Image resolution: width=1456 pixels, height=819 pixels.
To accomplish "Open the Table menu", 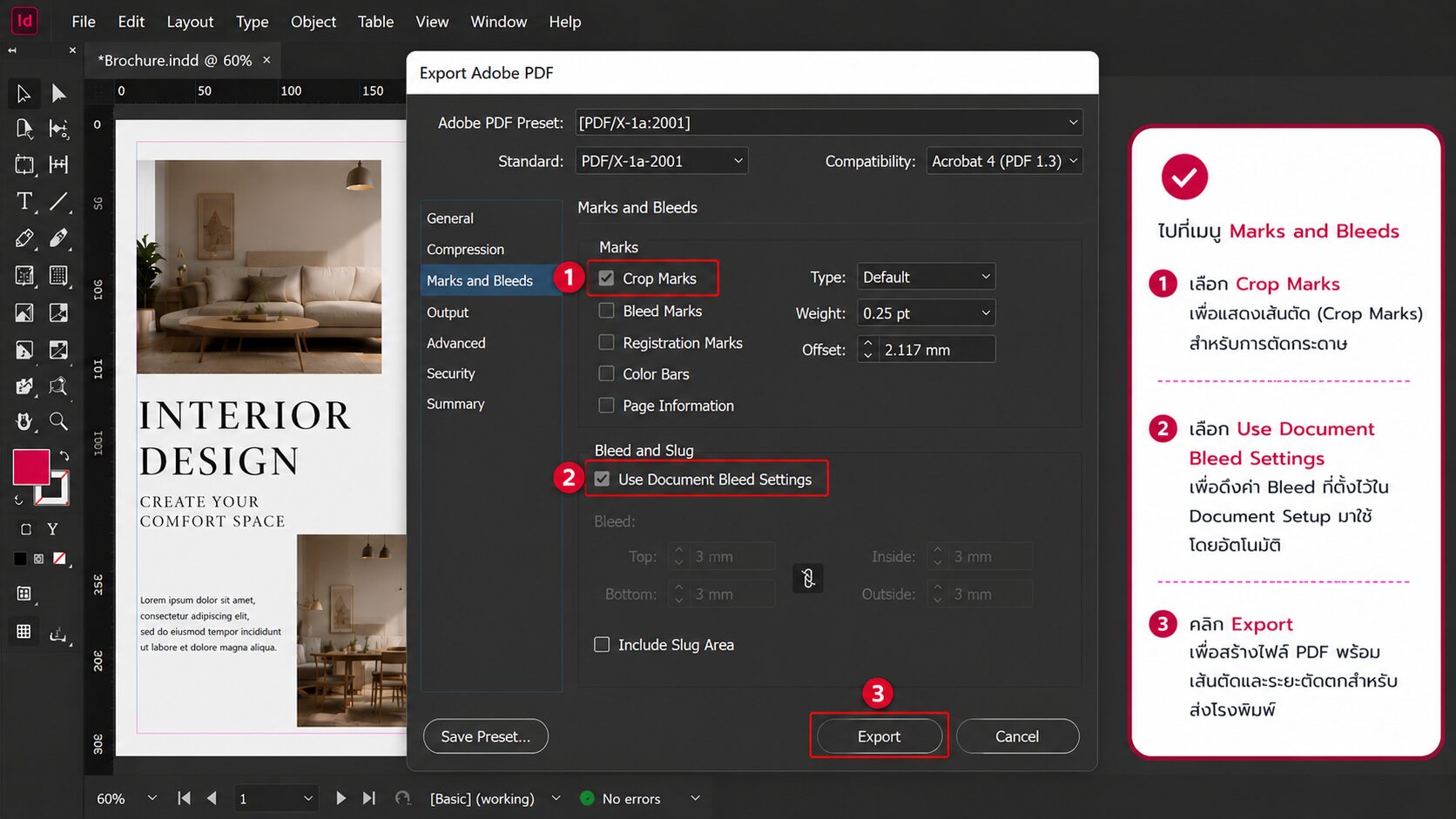I will click(376, 22).
